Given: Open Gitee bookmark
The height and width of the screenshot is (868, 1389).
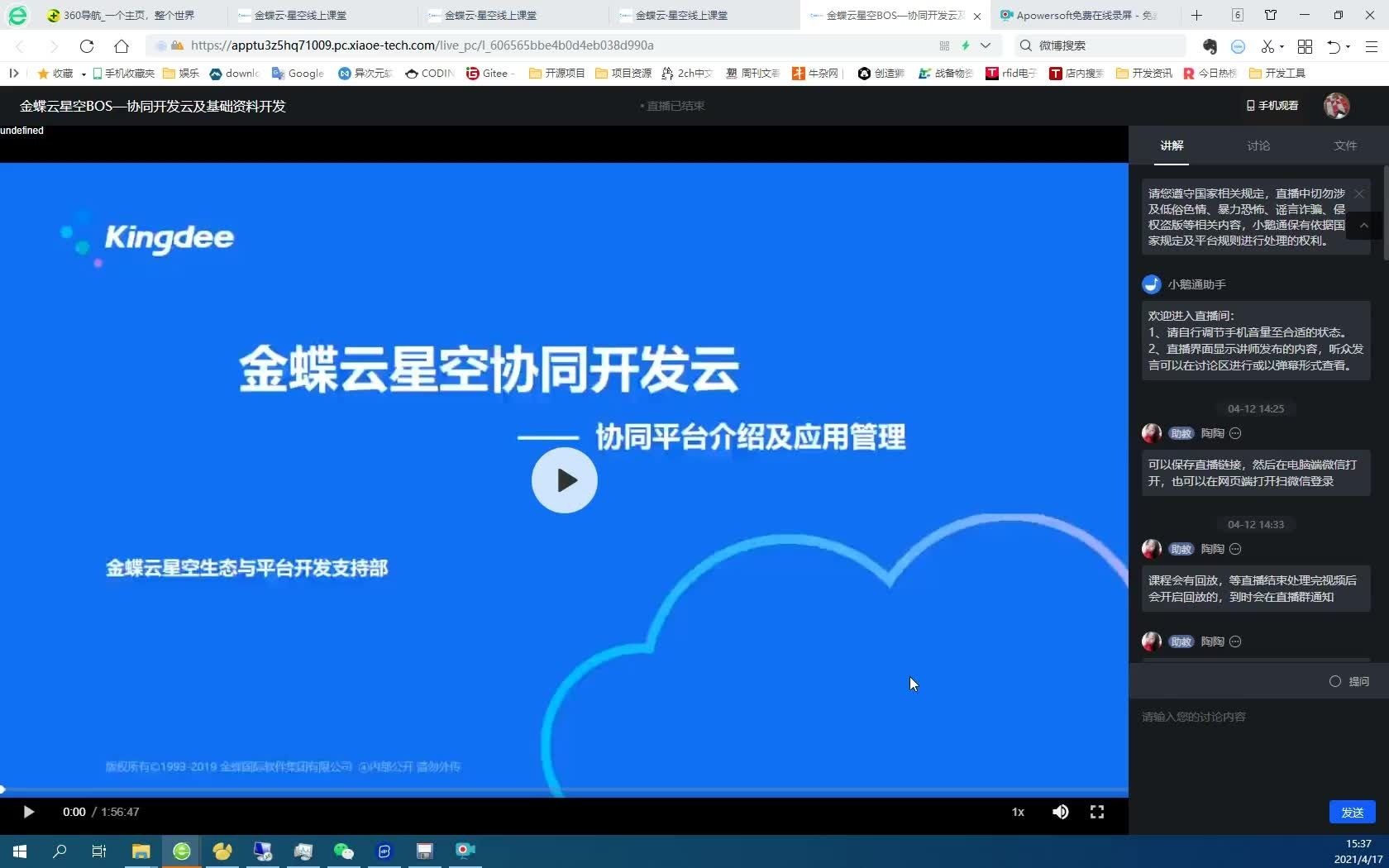Looking at the screenshot, I should click(x=489, y=73).
